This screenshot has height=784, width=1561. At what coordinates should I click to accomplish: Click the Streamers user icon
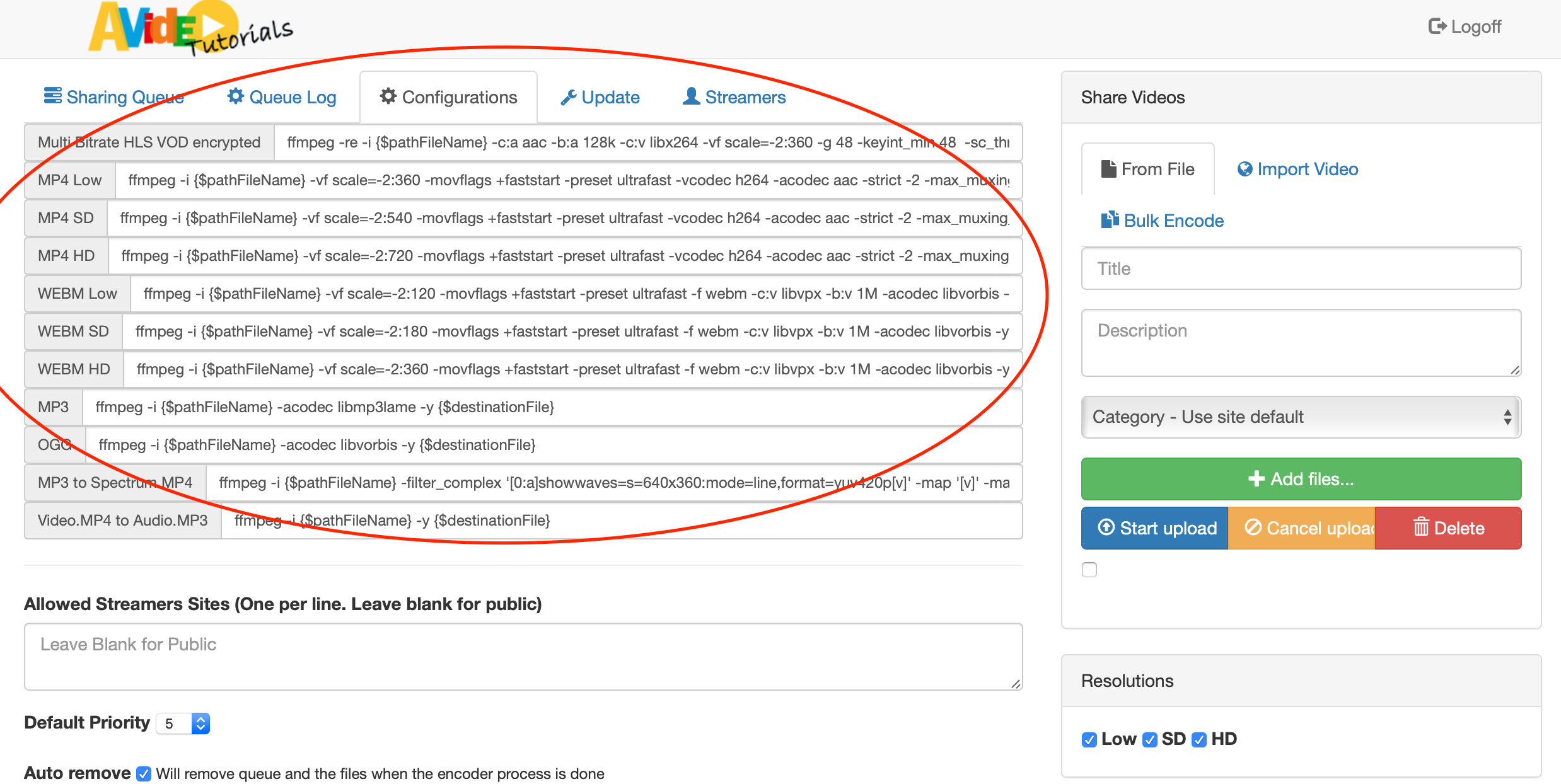(691, 96)
